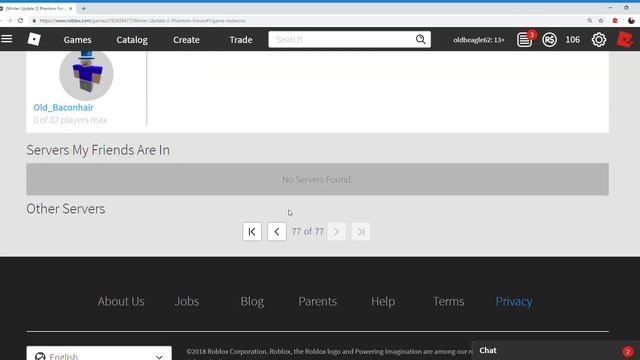The height and width of the screenshot is (360, 640).
Task: Click the Roblox logo home icon
Action: [x=34, y=39]
